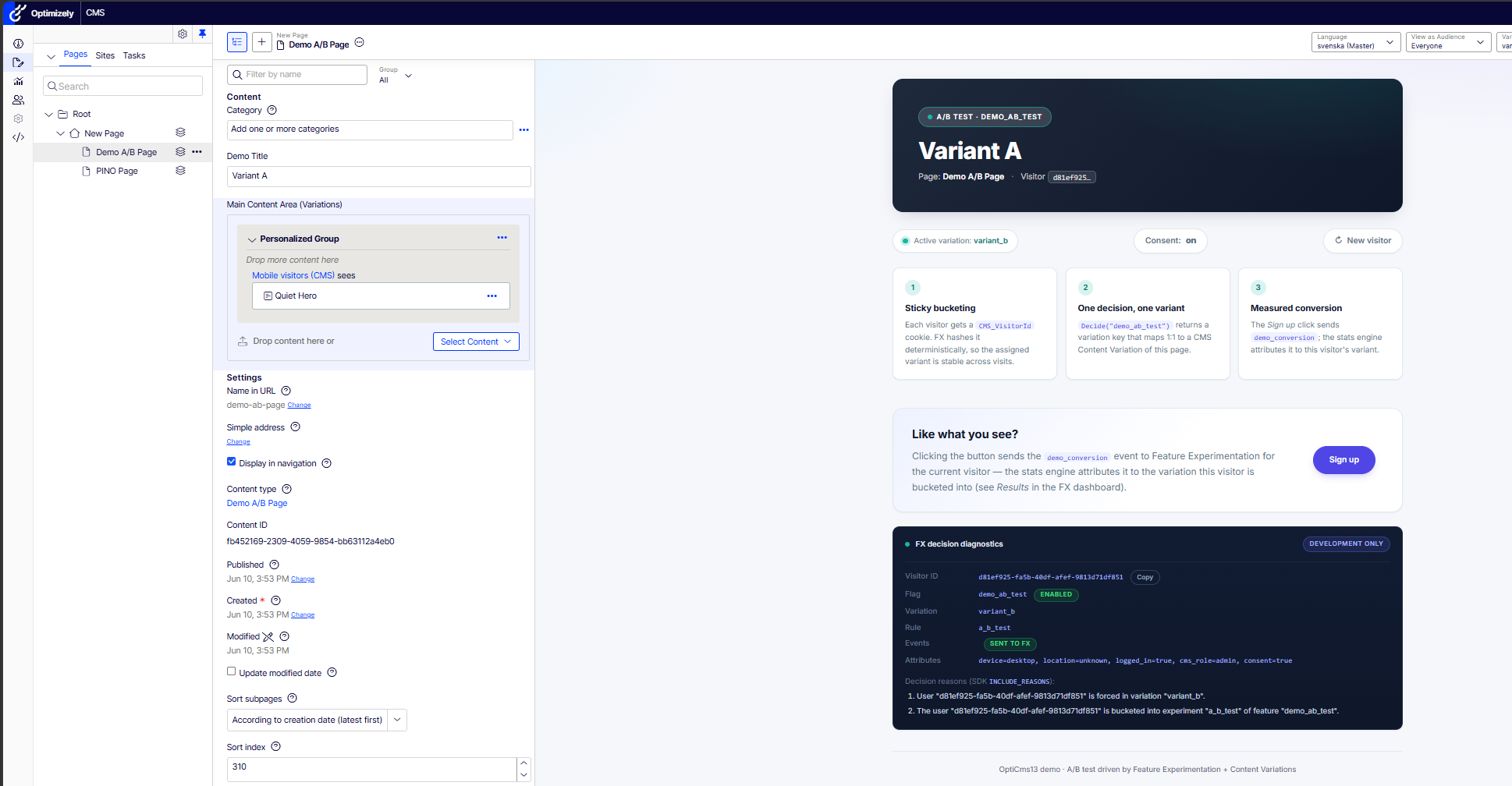This screenshot has height=786, width=1512.
Task: Open the Personalized Group options menu
Action: 502,238
